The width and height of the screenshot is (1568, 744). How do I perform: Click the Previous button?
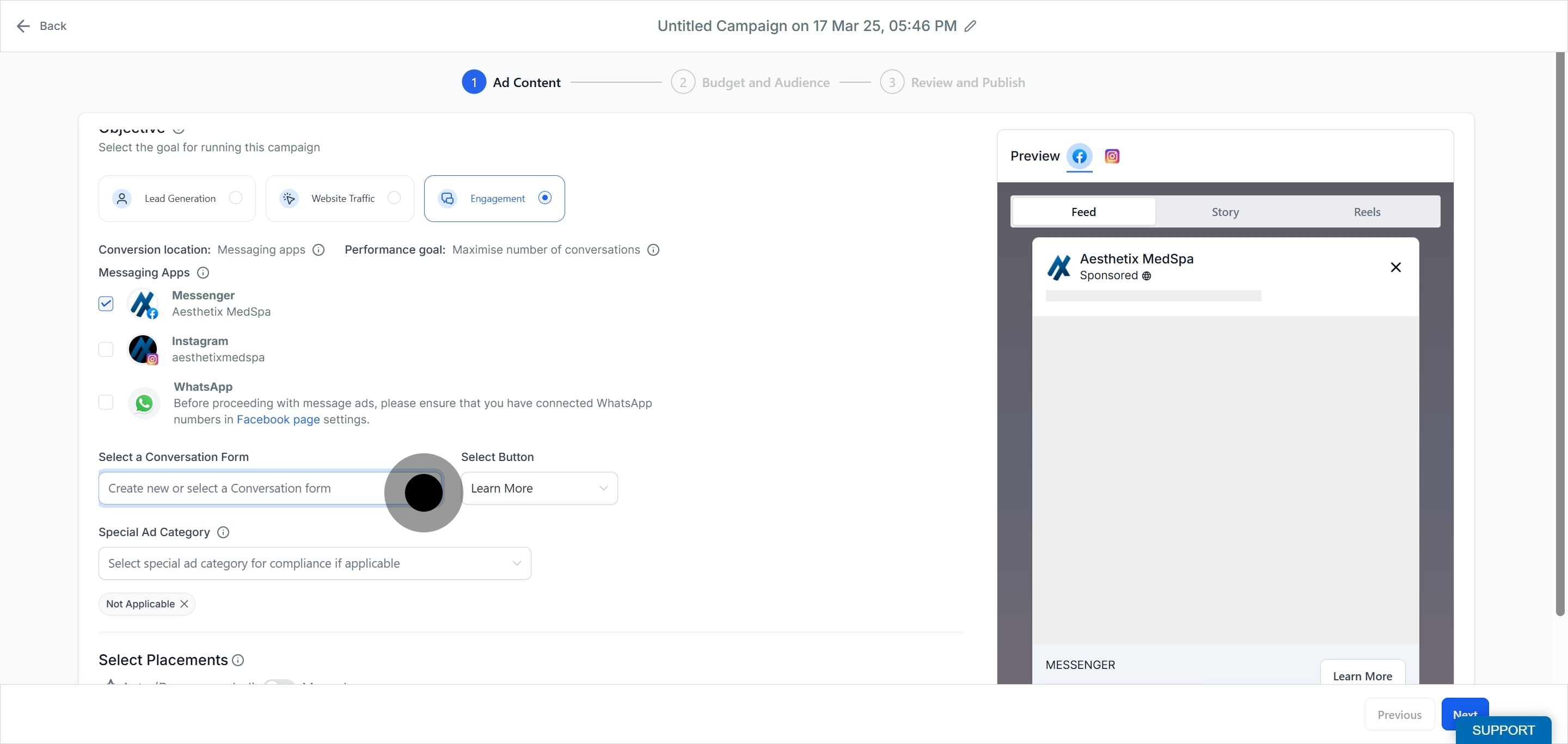pos(1399,715)
